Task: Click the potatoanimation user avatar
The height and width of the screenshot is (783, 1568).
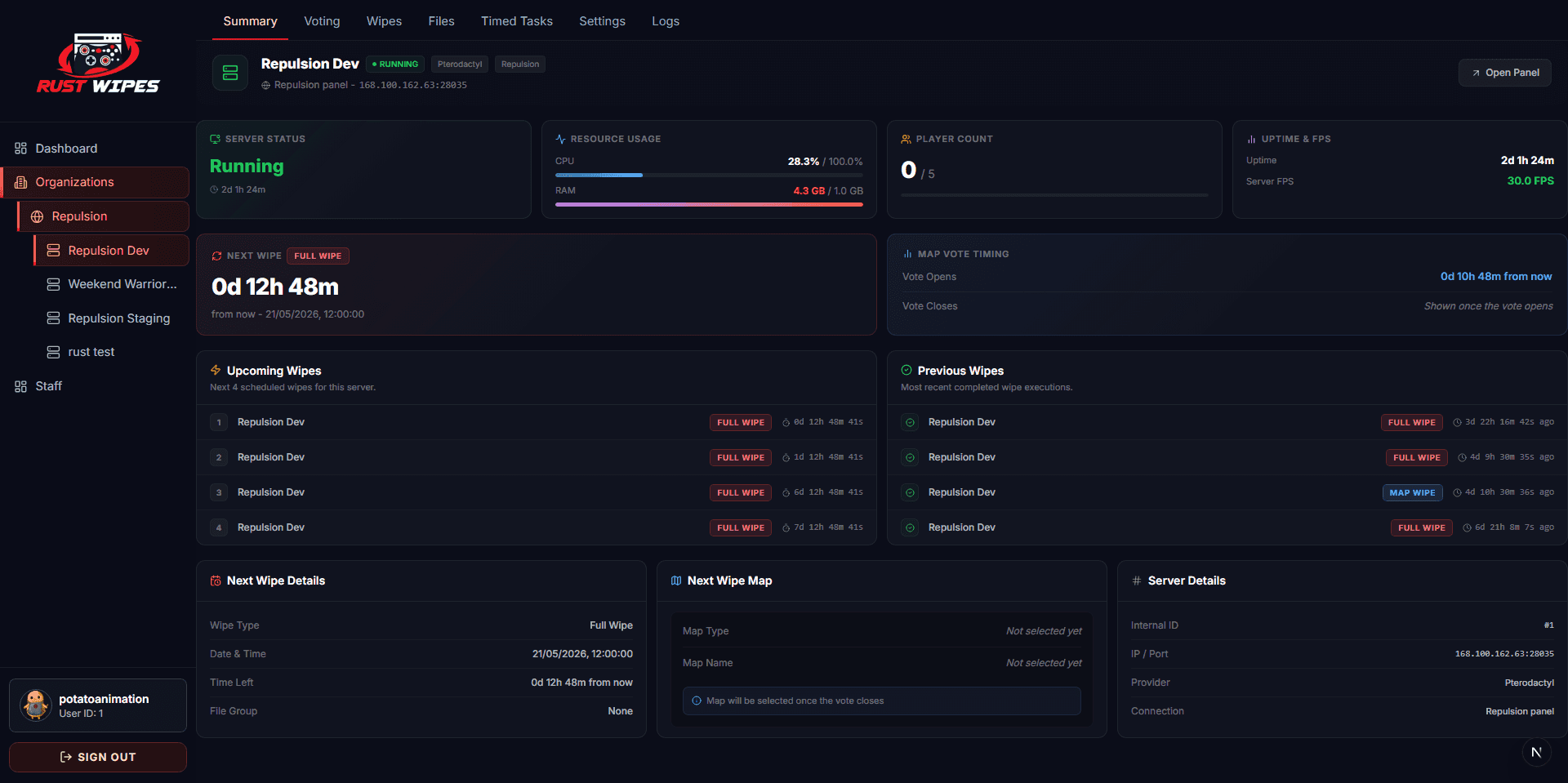Action: point(36,705)
